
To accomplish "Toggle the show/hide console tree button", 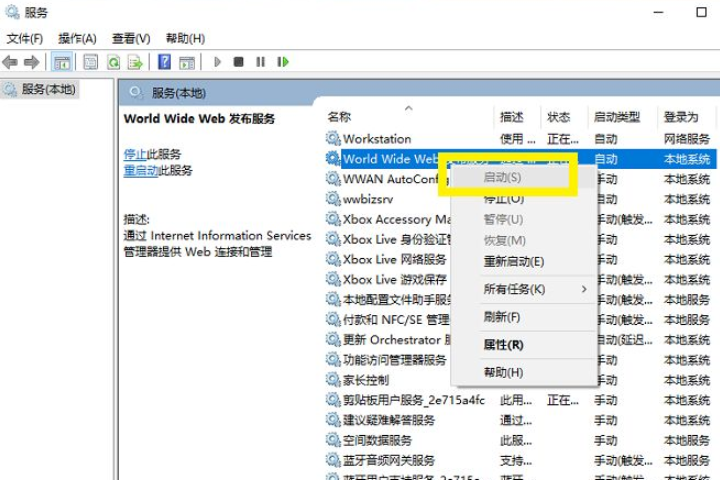I will click(62, 62).
